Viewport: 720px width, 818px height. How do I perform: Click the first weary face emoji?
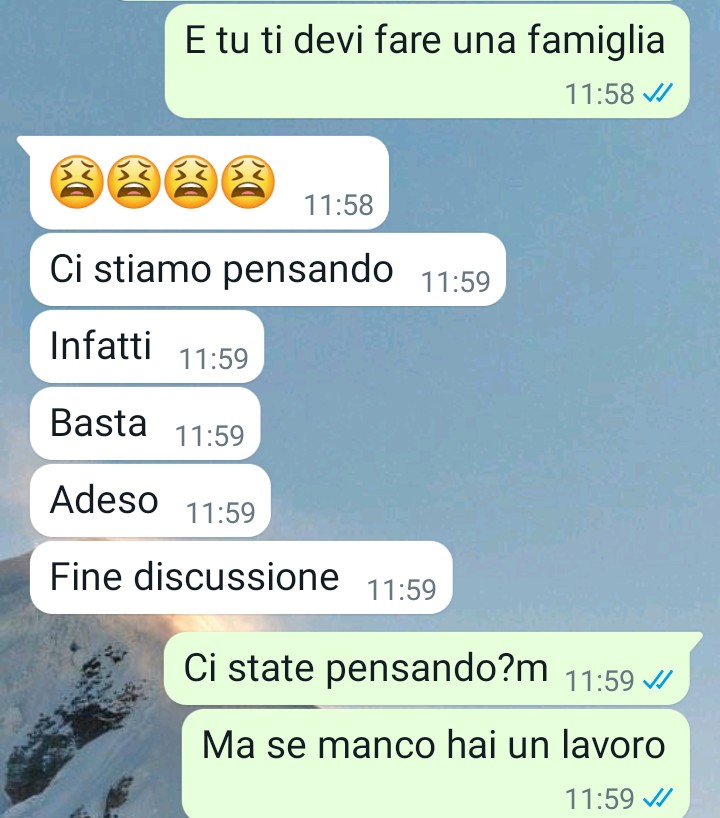[x=76, y=182]
